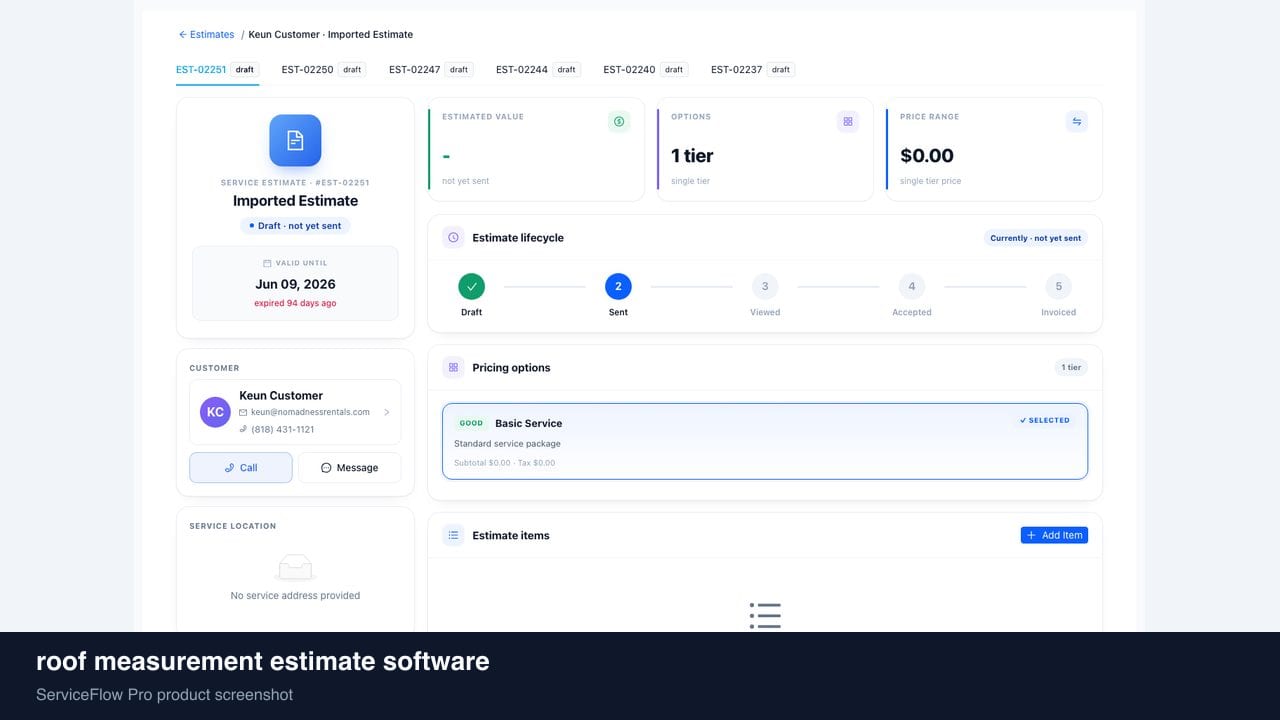This screenshot has width=1280, height=720.
Task: Open the EST-02250 tab
Action: pyautogui.click(x=324, y=70)
